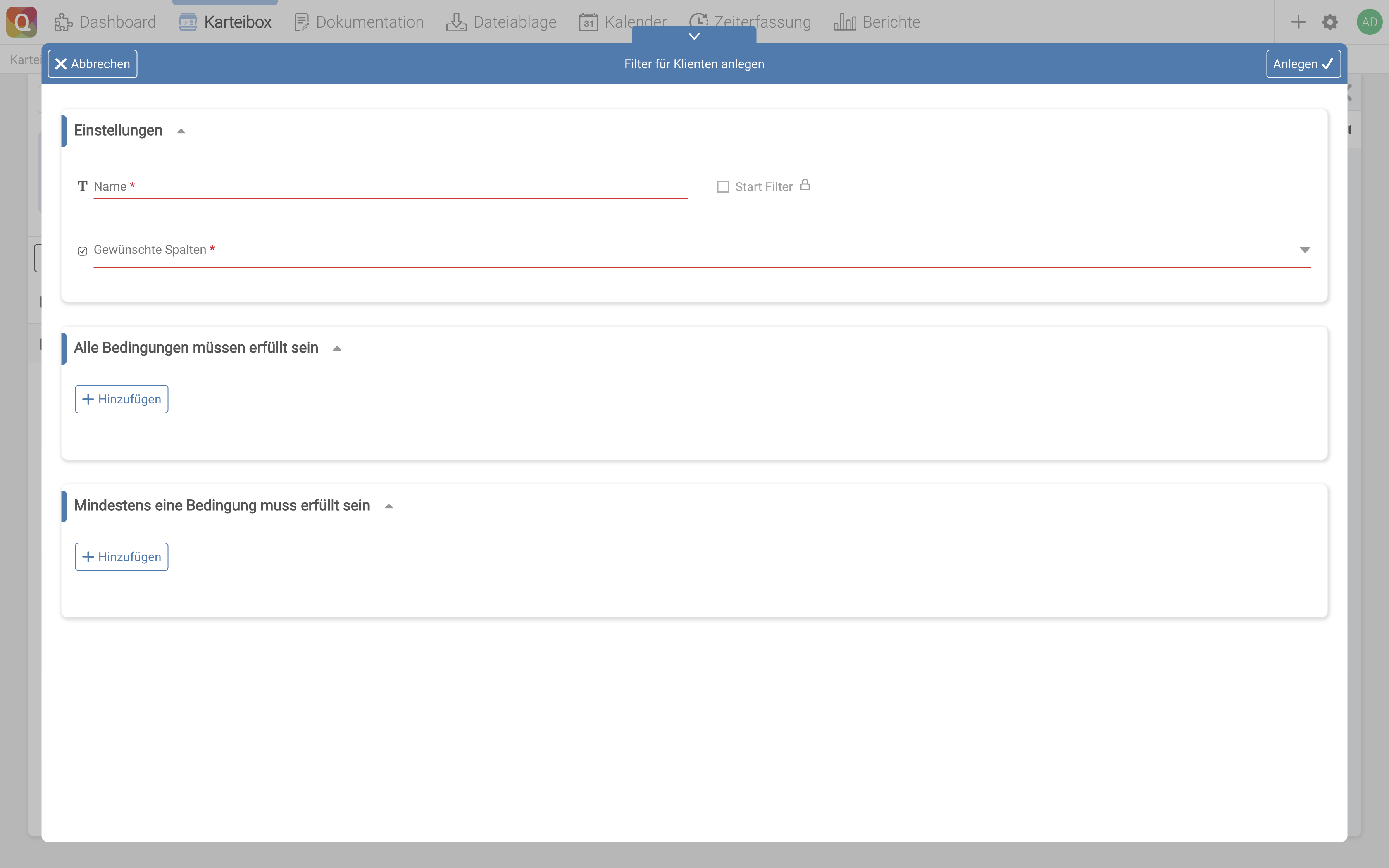This screenshot has height=868, width=1389.
Task: Enable the Start Filter checkbox
Action: tap(723, 187)
